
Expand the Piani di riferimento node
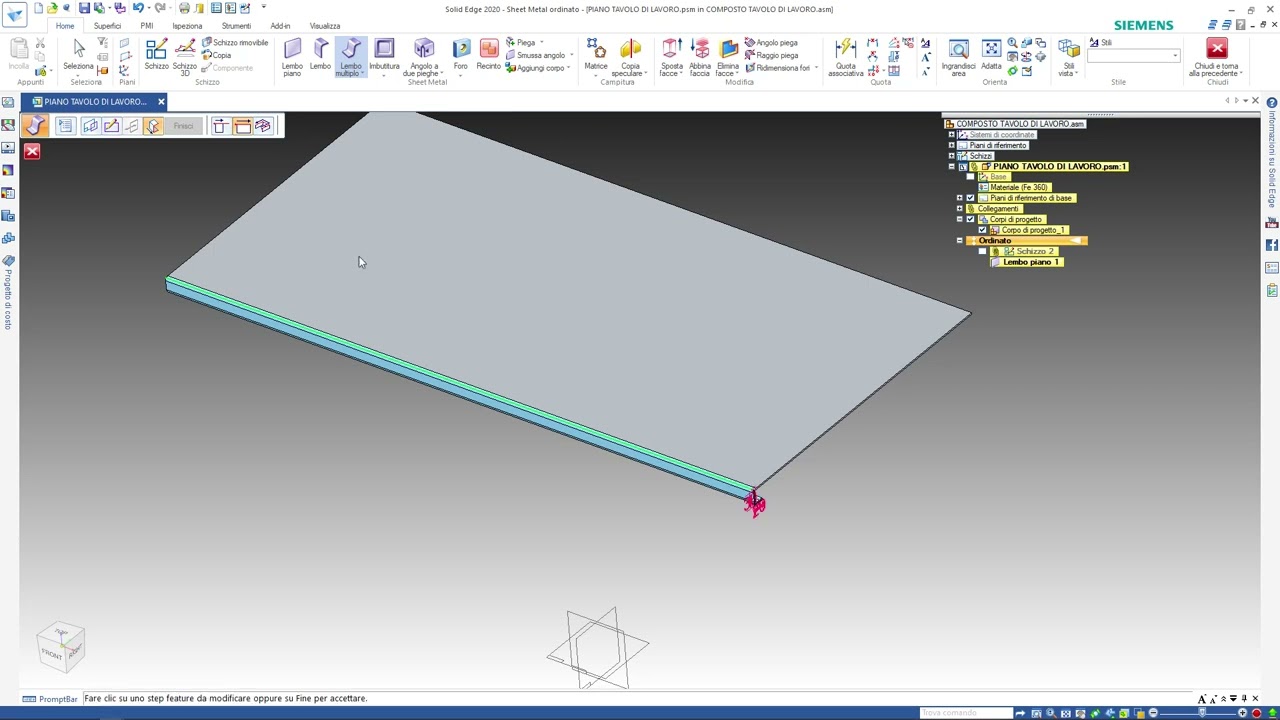pyautogui.click(x=951, y=145)
